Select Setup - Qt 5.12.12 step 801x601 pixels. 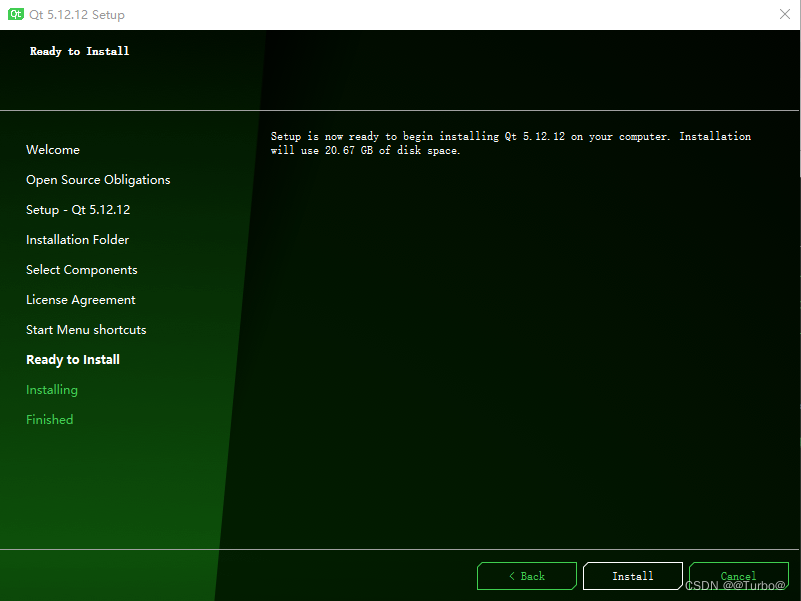click(x=78, y=210)
